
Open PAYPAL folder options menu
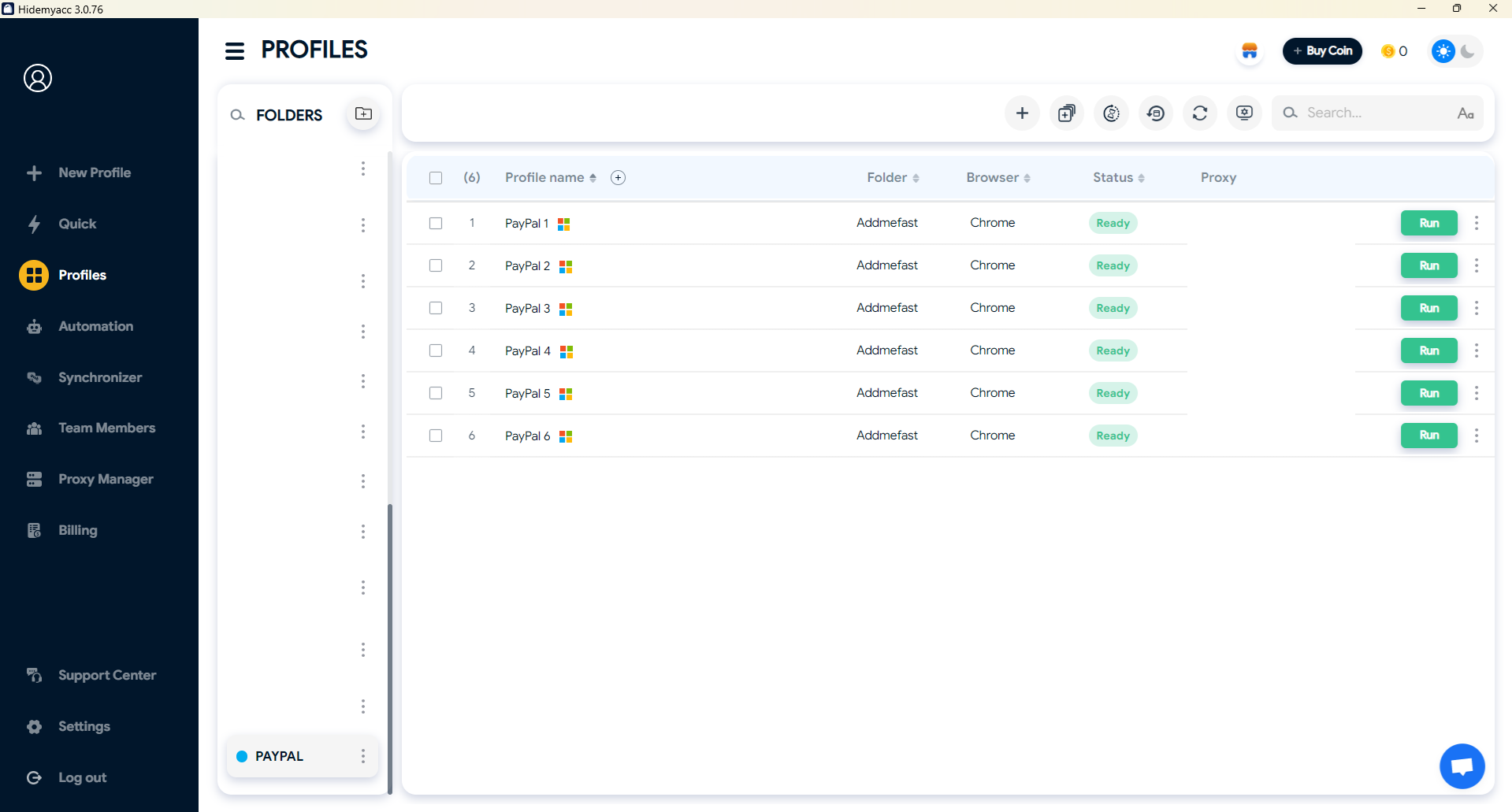(363, 756)
